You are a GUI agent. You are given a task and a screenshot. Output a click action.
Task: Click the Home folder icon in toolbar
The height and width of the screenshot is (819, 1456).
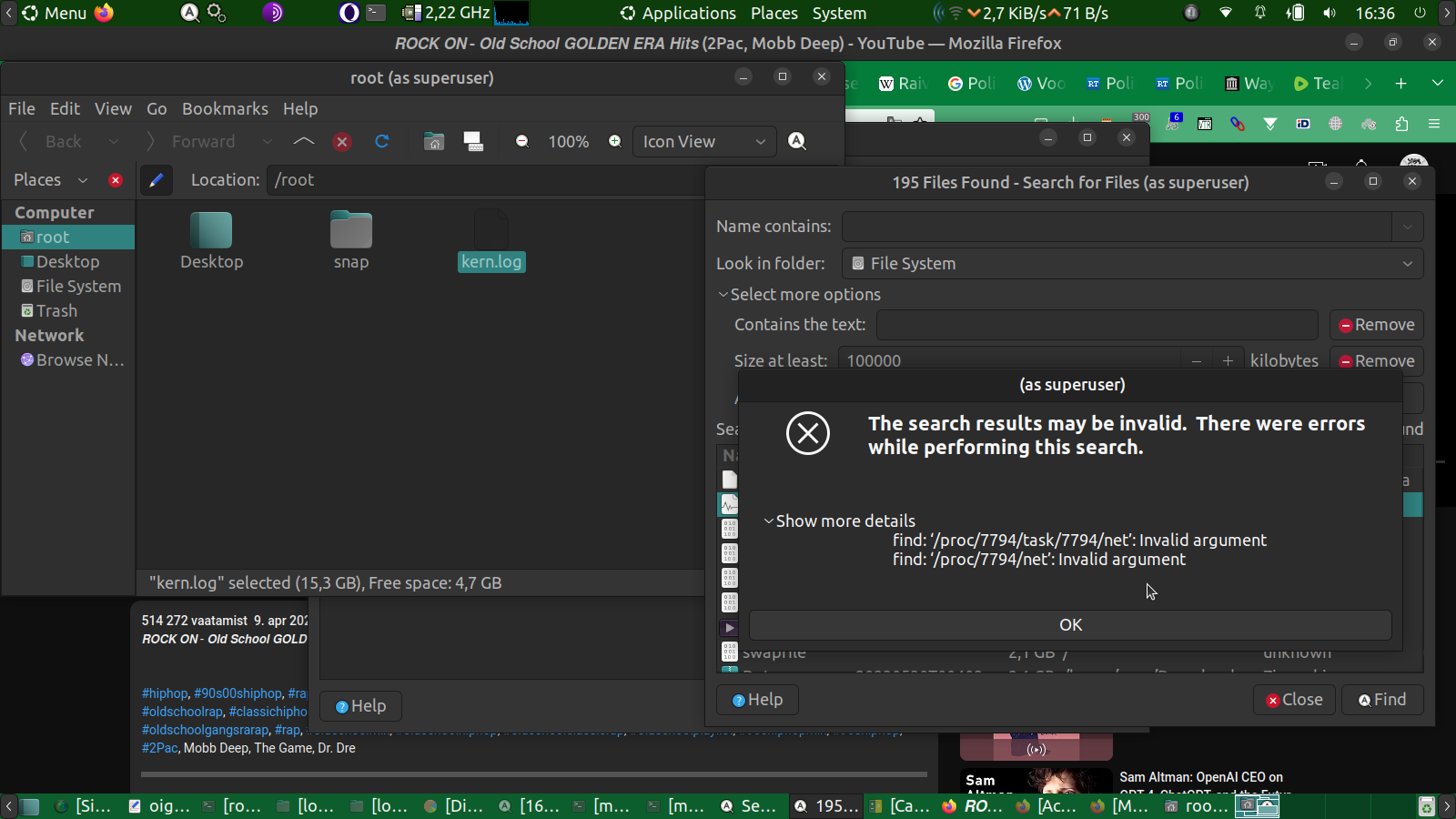pos(434,141)
